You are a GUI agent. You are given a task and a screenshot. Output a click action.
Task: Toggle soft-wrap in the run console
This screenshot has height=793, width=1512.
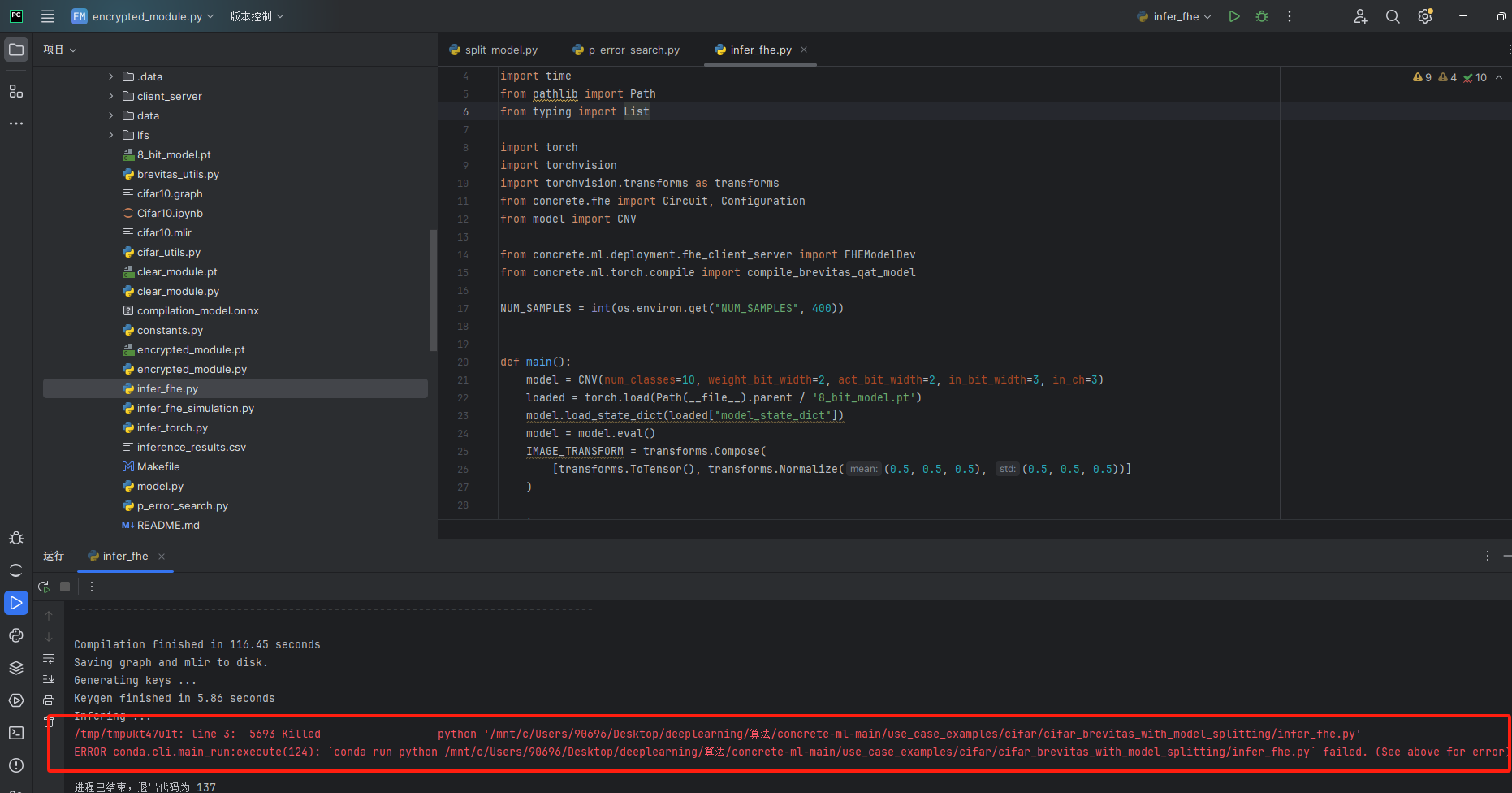[49, 658]
